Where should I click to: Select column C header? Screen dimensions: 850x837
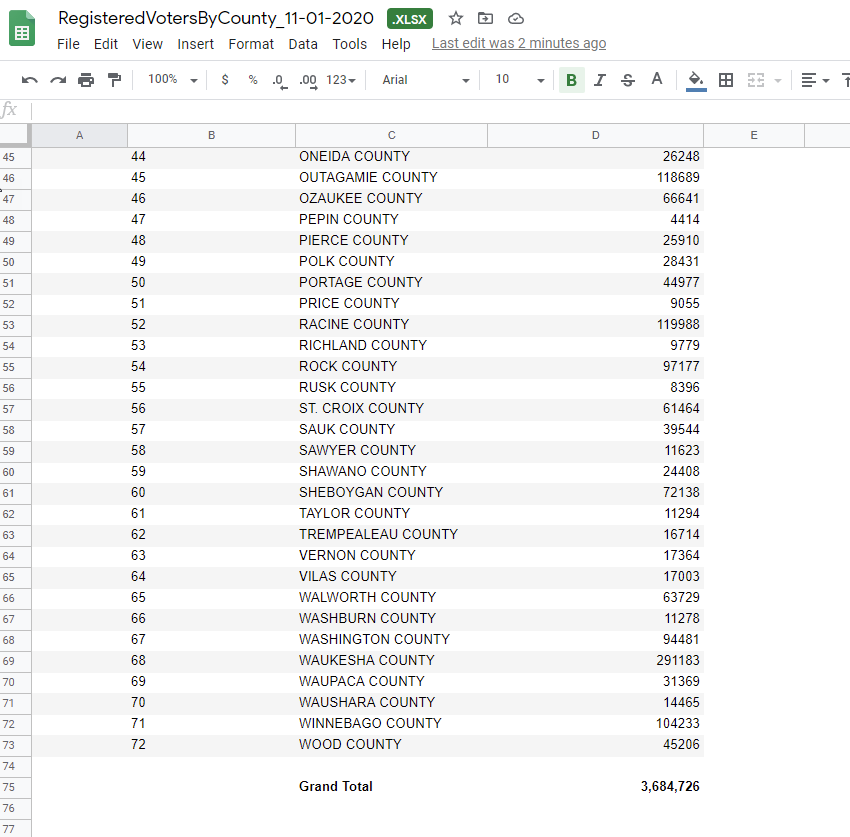[391, 135]
